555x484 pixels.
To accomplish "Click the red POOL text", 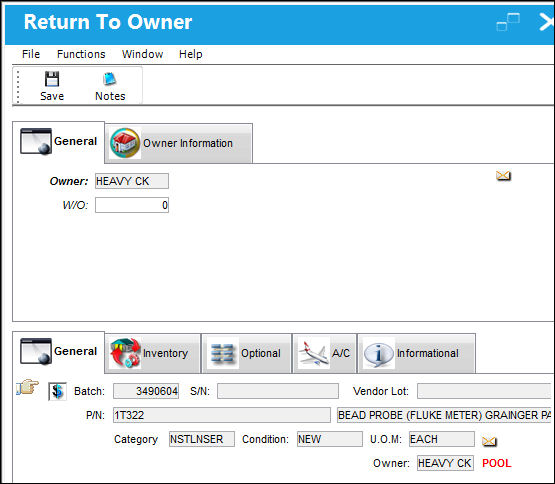I will pos(497,463).
